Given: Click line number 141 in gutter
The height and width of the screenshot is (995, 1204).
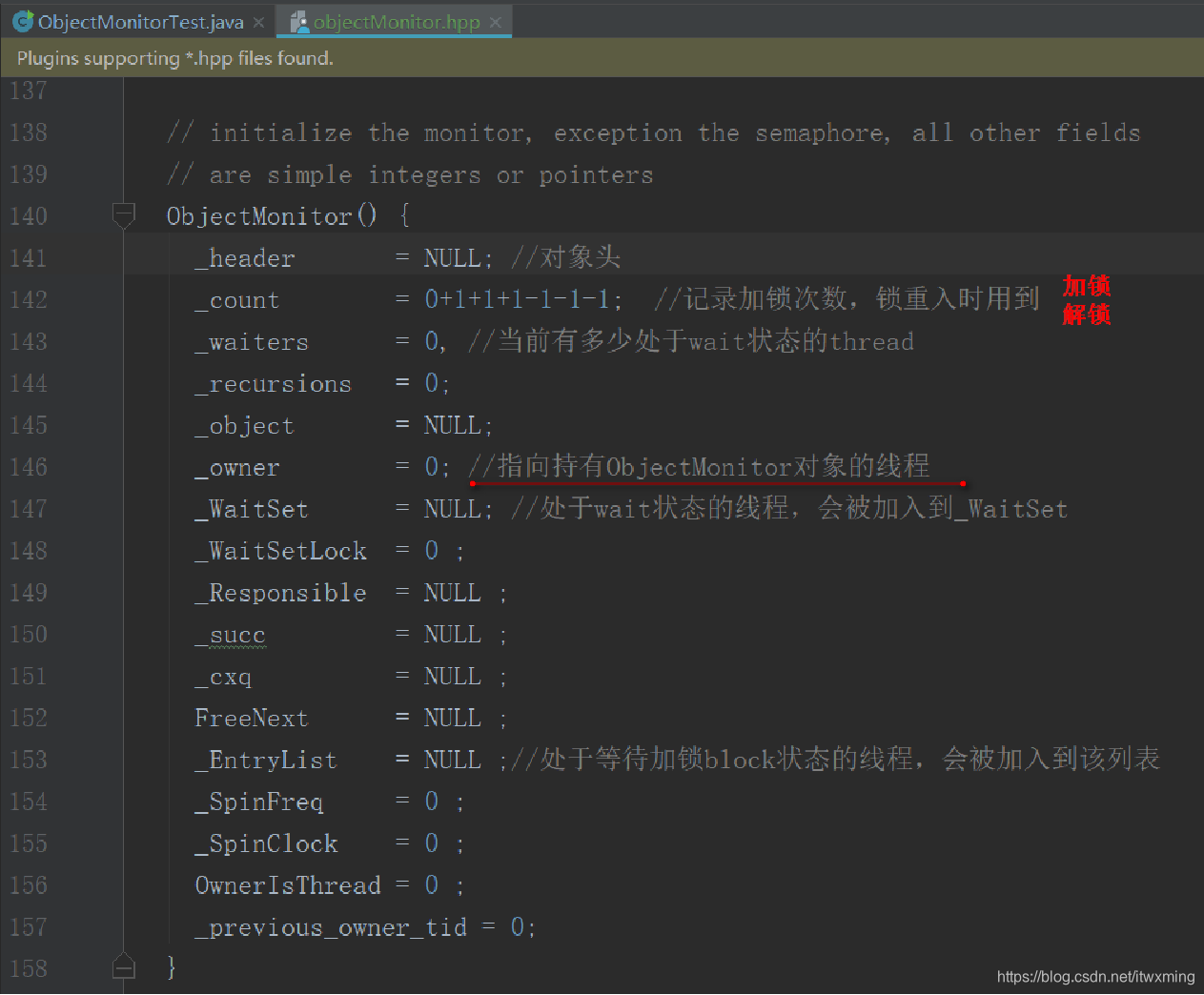Looking at the screenshot, I should 29,258.
